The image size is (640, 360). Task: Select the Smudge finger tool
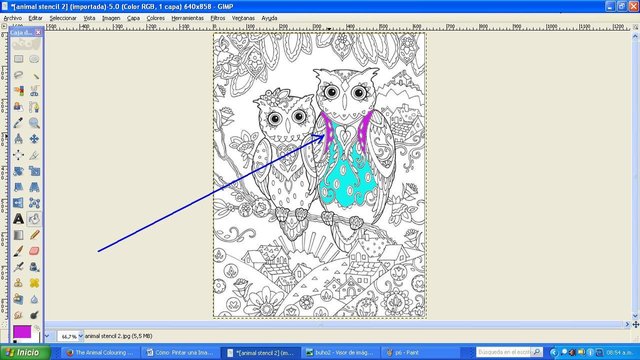18,315
